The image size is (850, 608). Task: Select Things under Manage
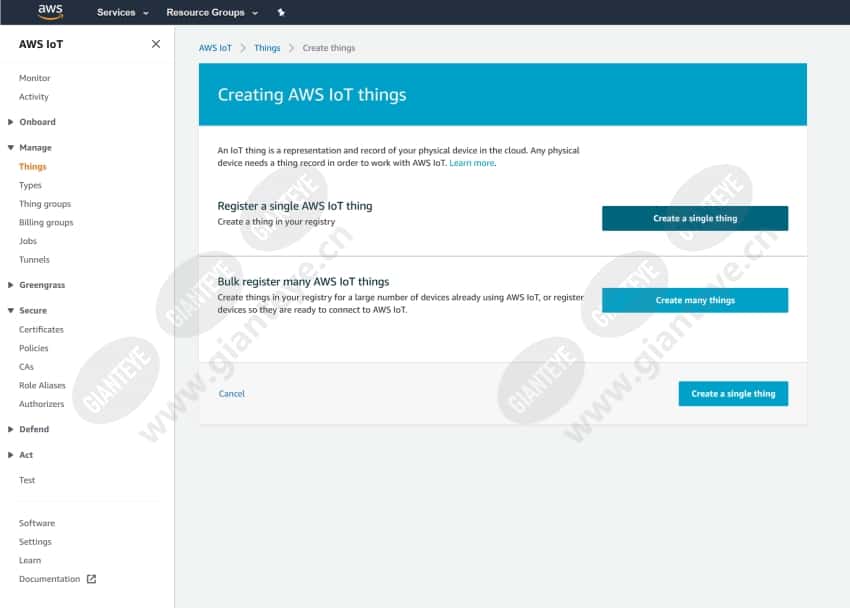(x=33, y=166)
